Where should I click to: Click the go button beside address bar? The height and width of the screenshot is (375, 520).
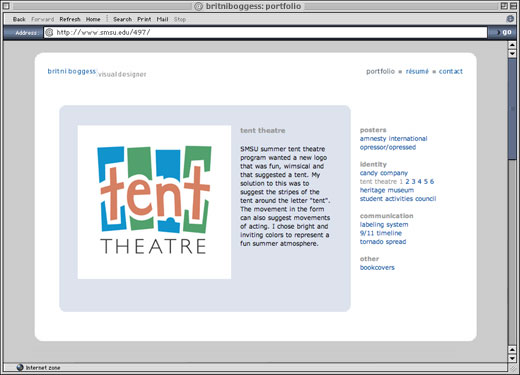(504, 32)
